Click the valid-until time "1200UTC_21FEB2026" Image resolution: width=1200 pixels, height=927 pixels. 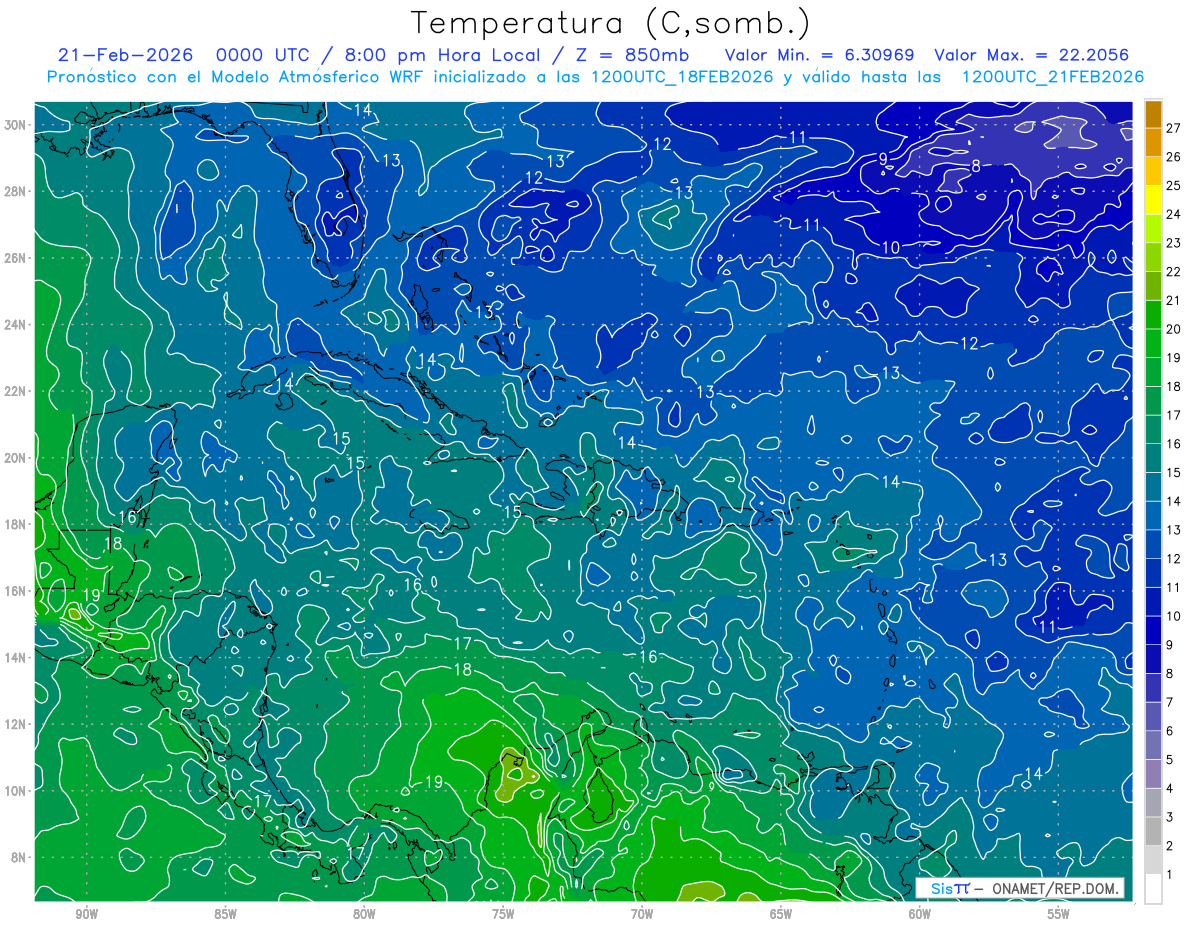click(x=1052, y=77)
